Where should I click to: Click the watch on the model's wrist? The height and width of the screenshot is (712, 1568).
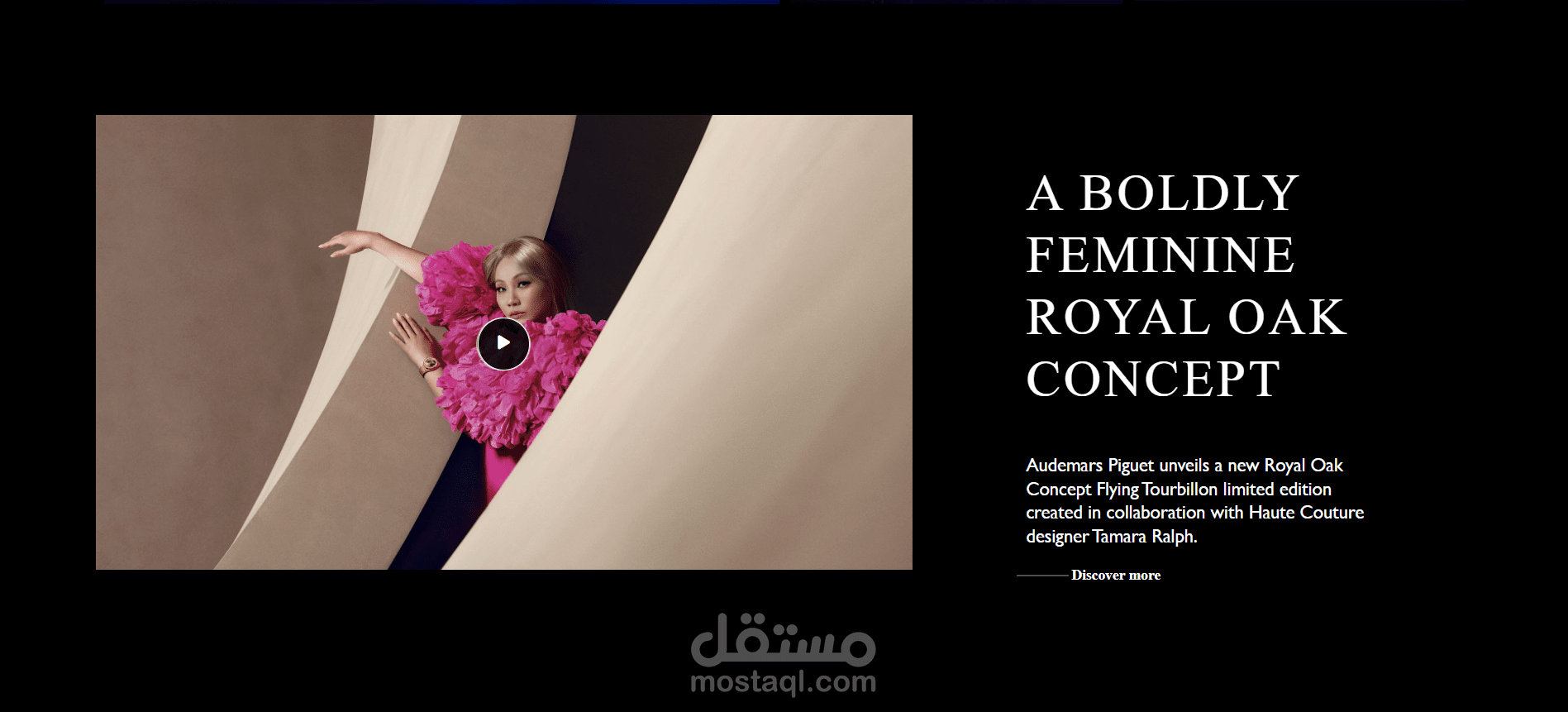pyautogui.click(x=431, y=365)
